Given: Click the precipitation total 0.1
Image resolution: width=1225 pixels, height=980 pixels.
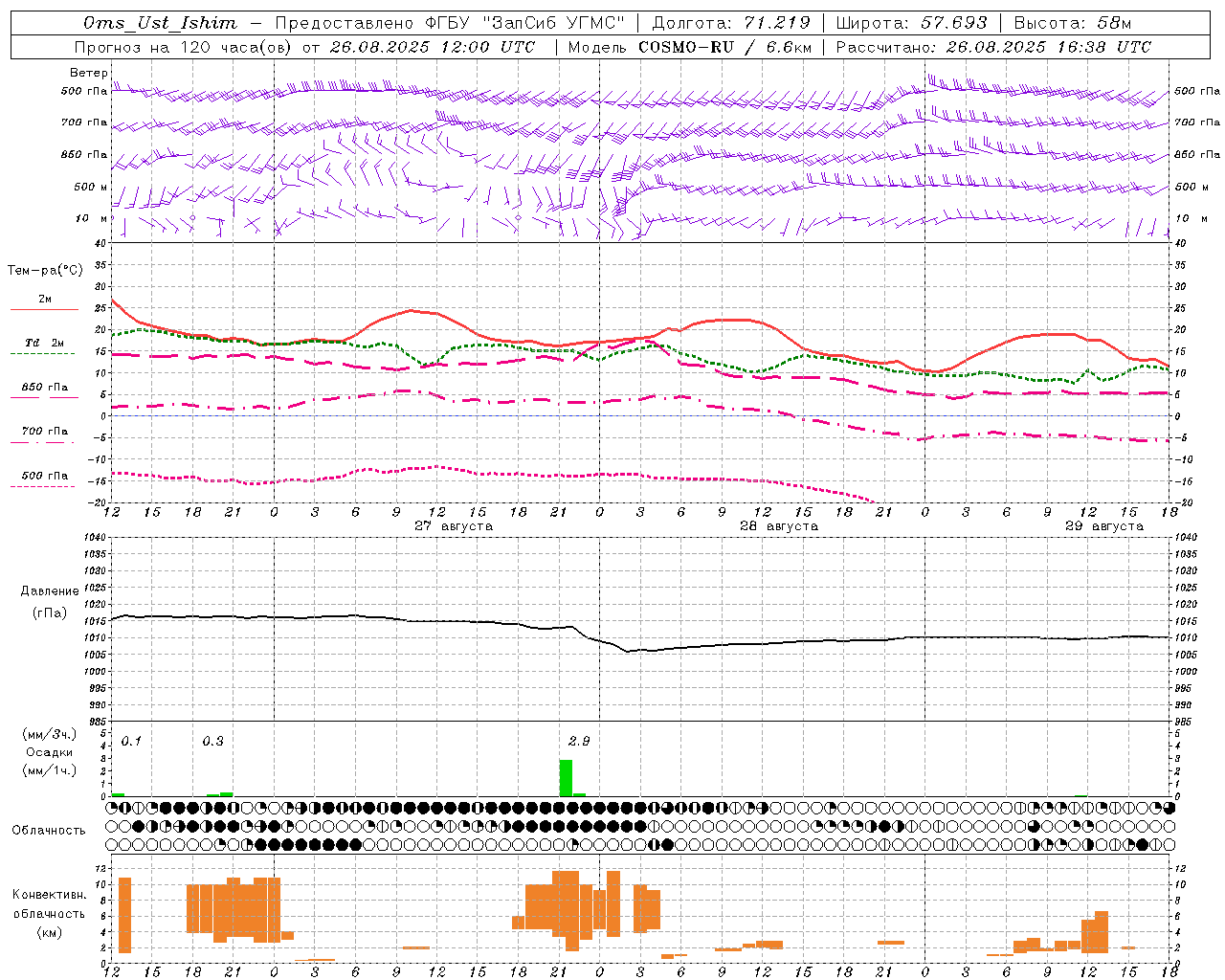Looking at the screenshot, I should pyautogui.click(x=131, y=741).
